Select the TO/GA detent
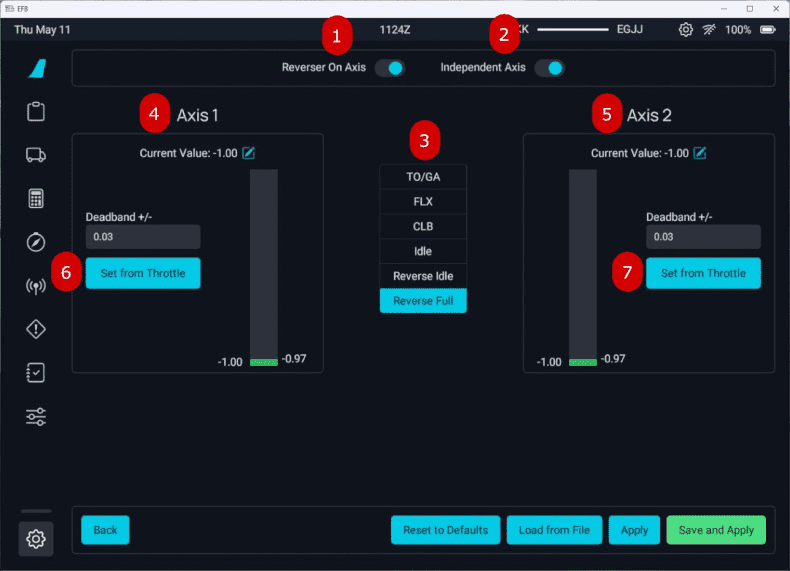The width and height of the screenshot is (790, 571). (423, 177)
